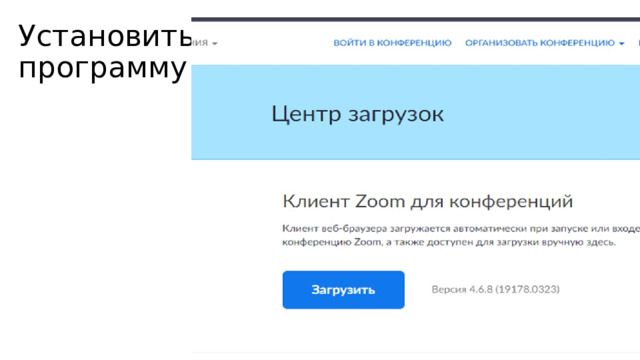Open the ВОЙТИ В КОНФЕРЕНЦИЮ link
This screenshot has height=360, width=640.
(392, 43)
